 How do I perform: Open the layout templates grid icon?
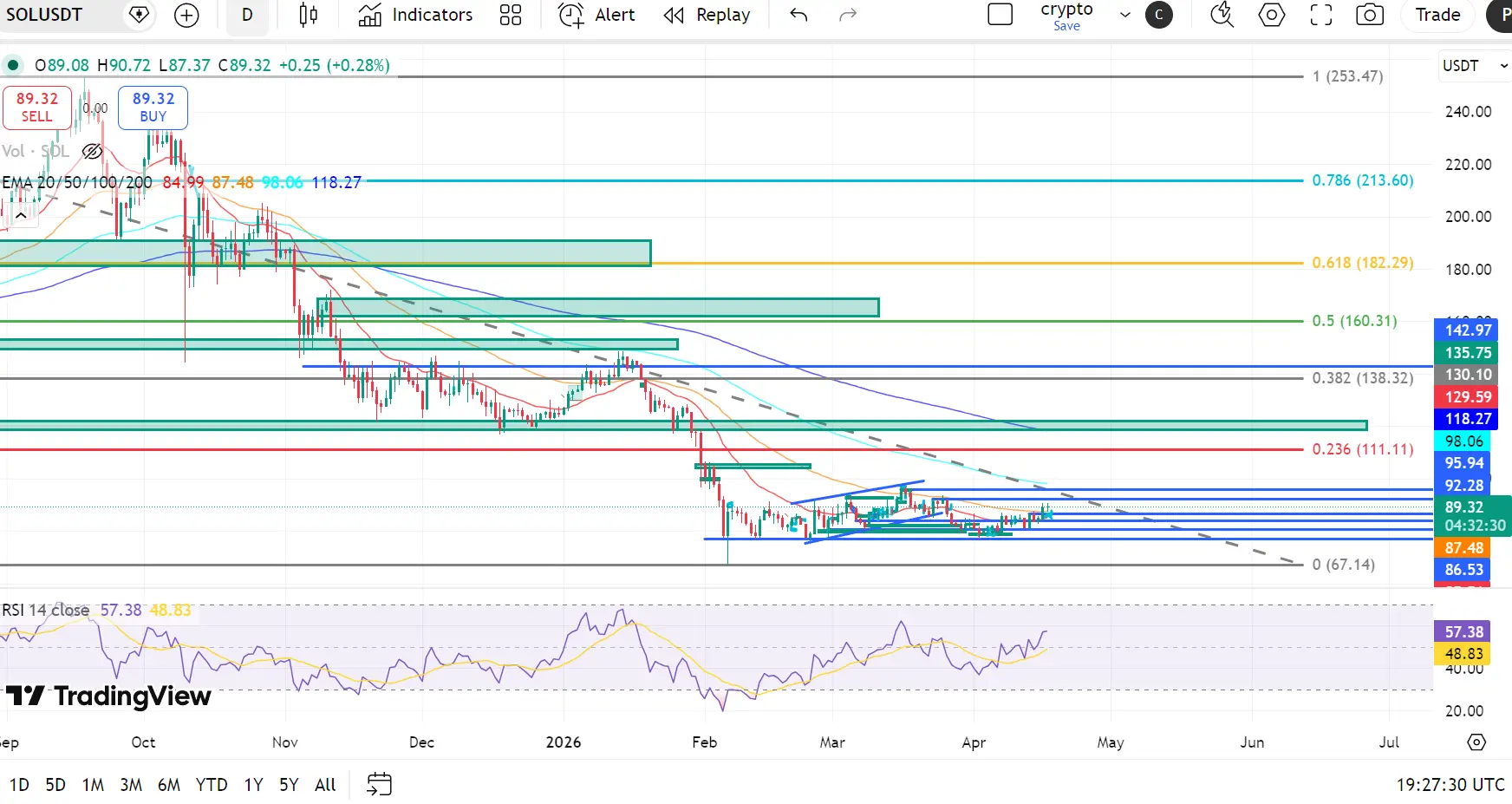click(511, 15)
